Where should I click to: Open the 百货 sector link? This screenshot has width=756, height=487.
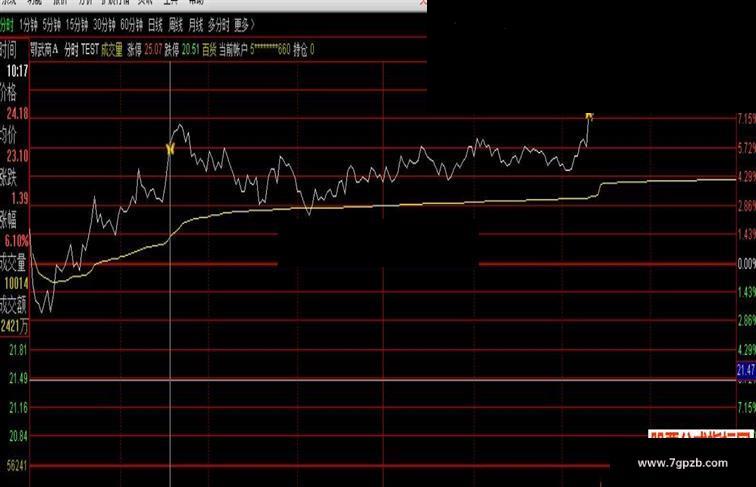point(209,49)
